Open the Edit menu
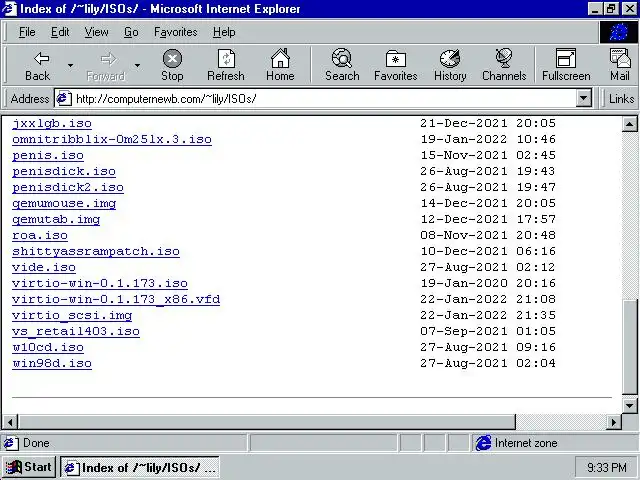Image resolution: width=640 pixels, height=480 pixels. (x=60, y=32)
